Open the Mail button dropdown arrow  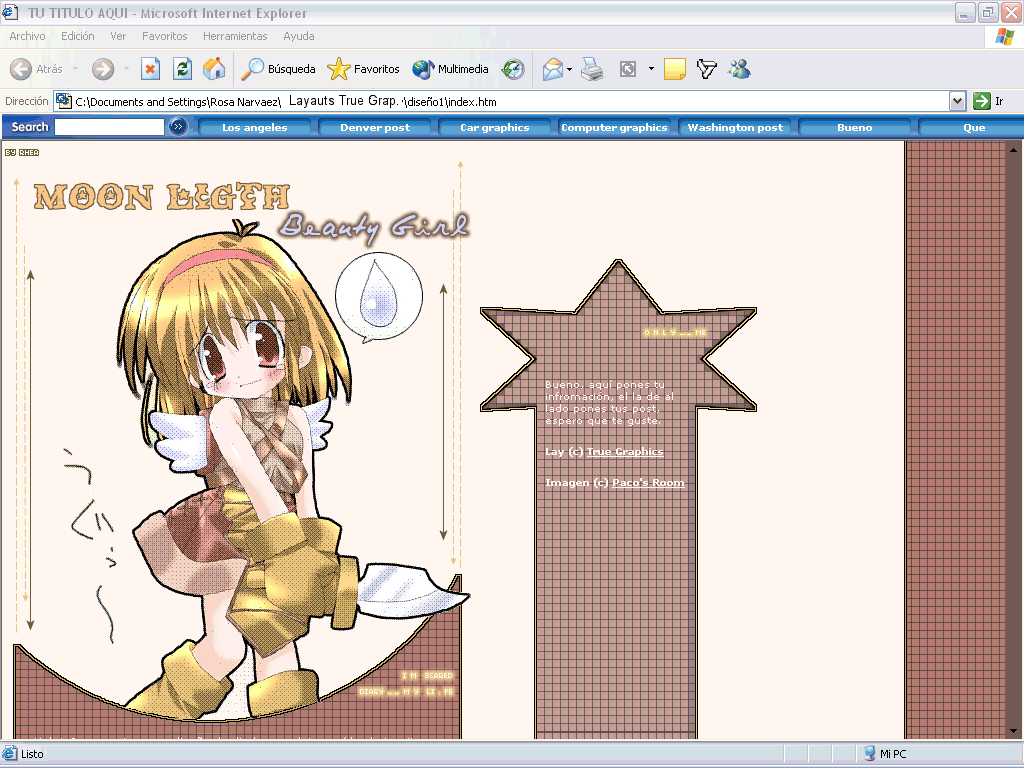(569, 69)
